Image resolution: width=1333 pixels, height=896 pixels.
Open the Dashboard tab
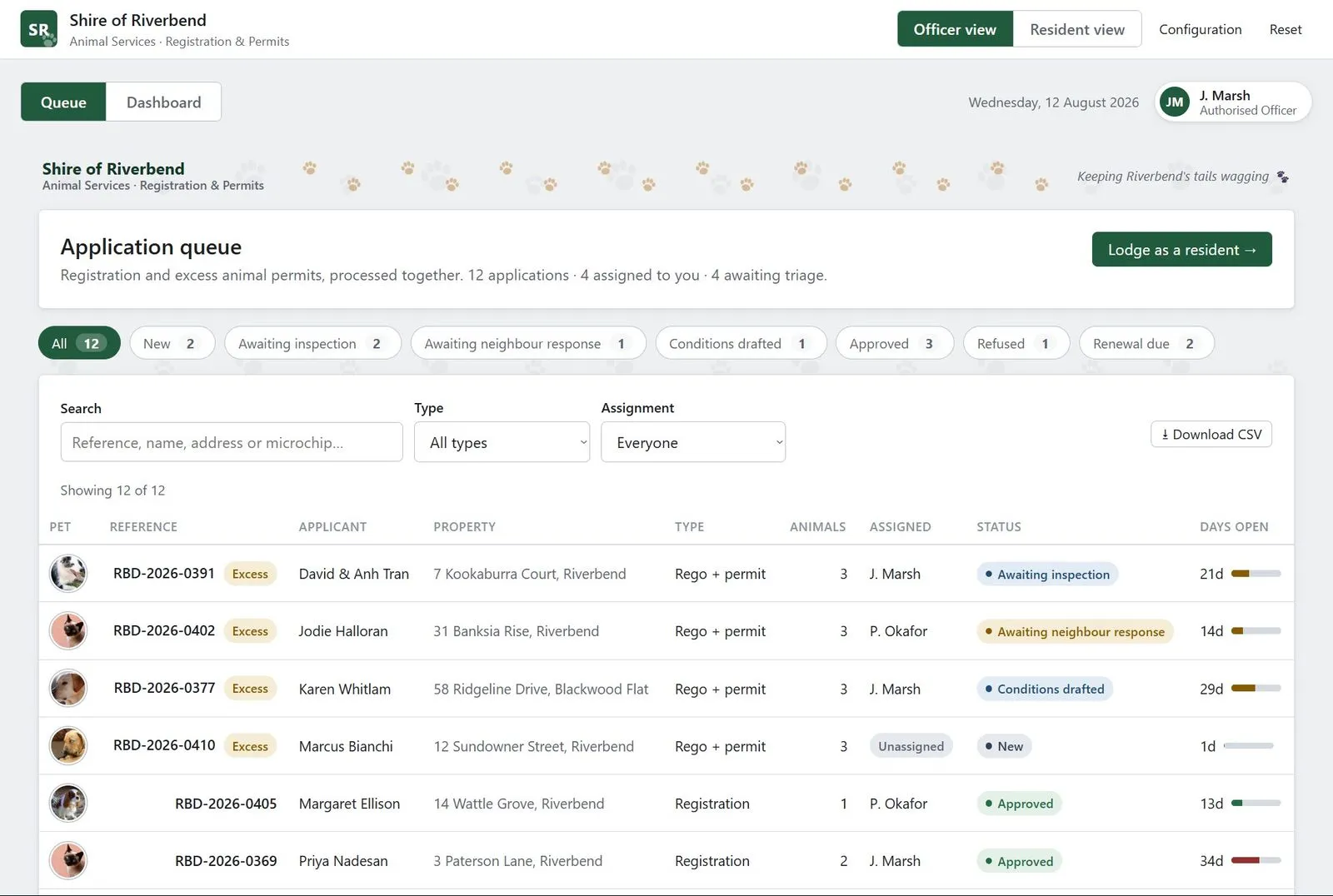click(163, 102)
